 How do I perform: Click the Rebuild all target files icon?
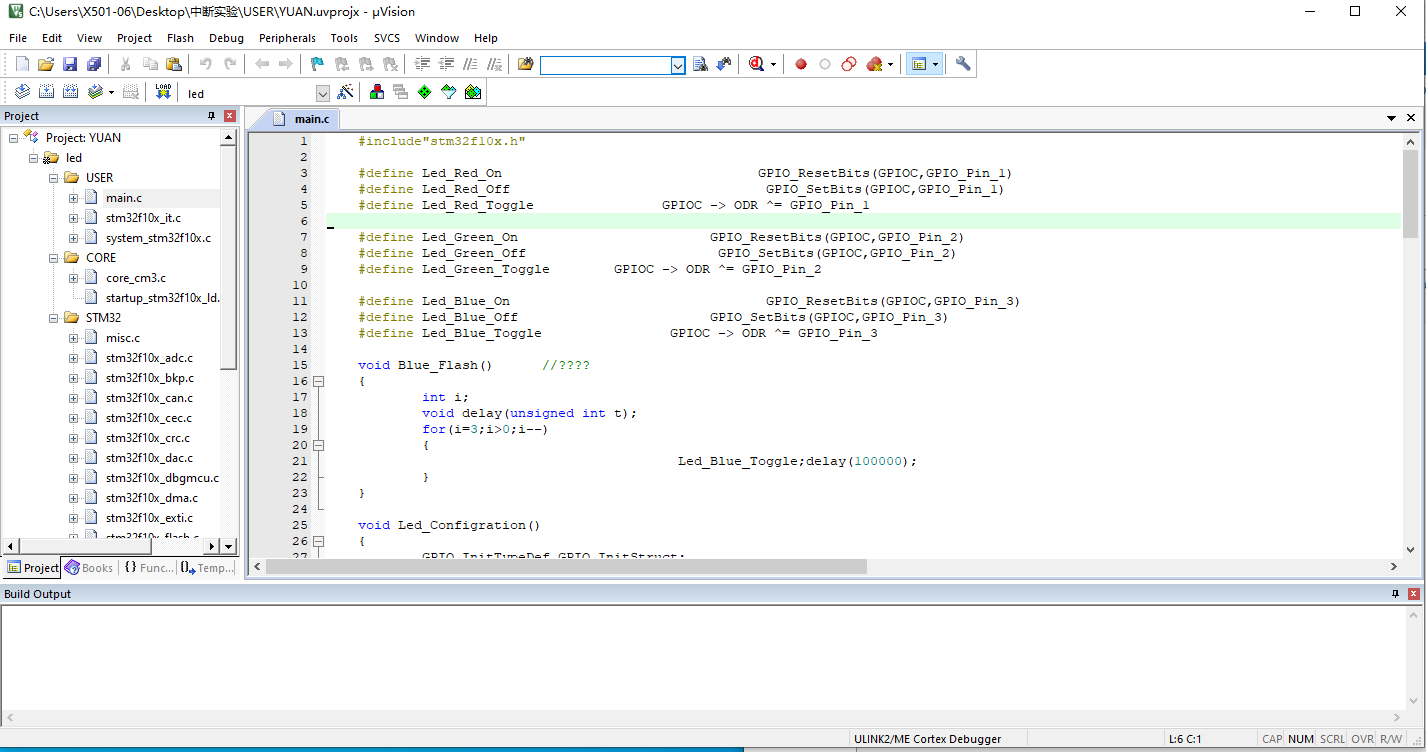70,92
